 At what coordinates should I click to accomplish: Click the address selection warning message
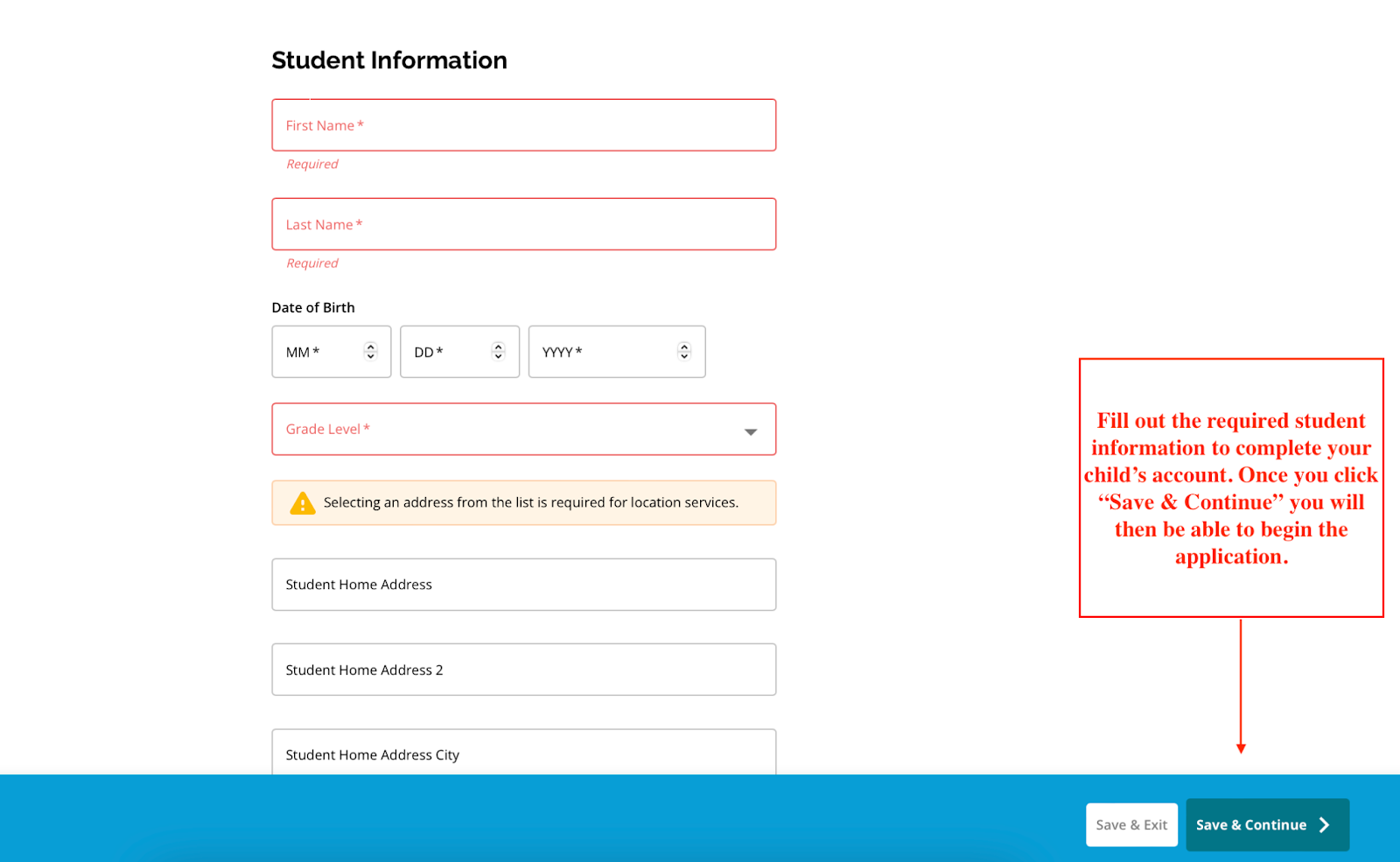pos(523,502)
